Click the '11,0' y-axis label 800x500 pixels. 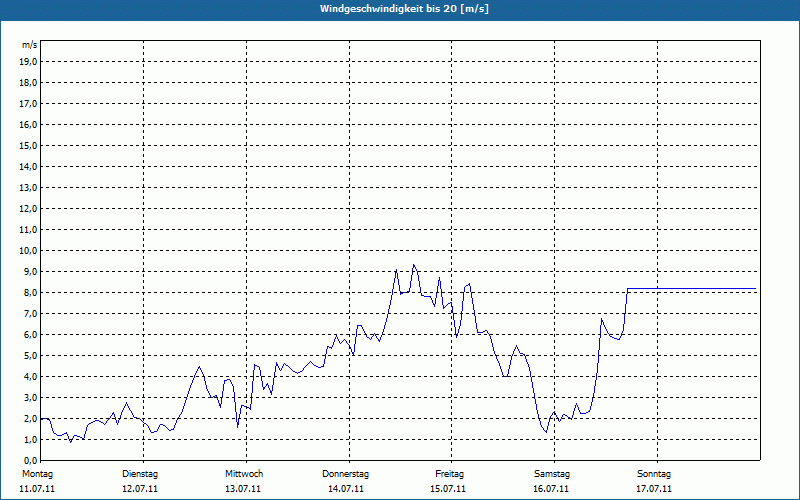pos(28,230)
